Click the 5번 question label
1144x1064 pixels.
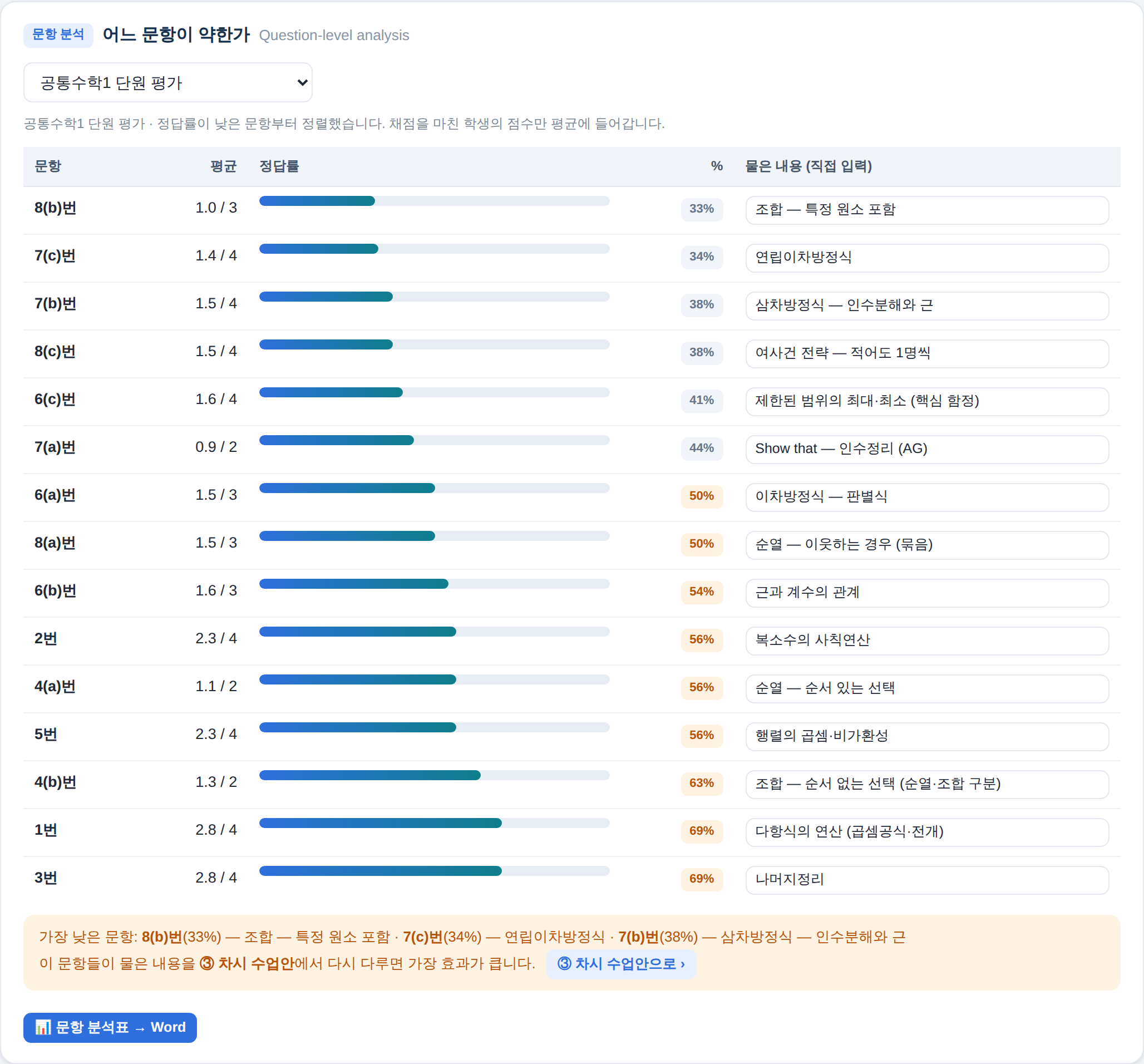tap(46, 733)
